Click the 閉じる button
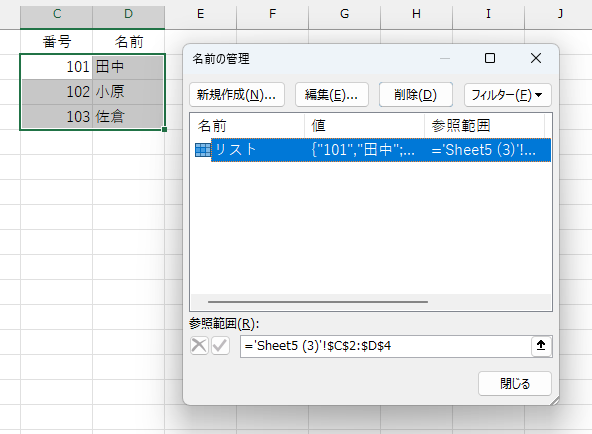This screenshot has width=592, height=434. click(515, 383)
